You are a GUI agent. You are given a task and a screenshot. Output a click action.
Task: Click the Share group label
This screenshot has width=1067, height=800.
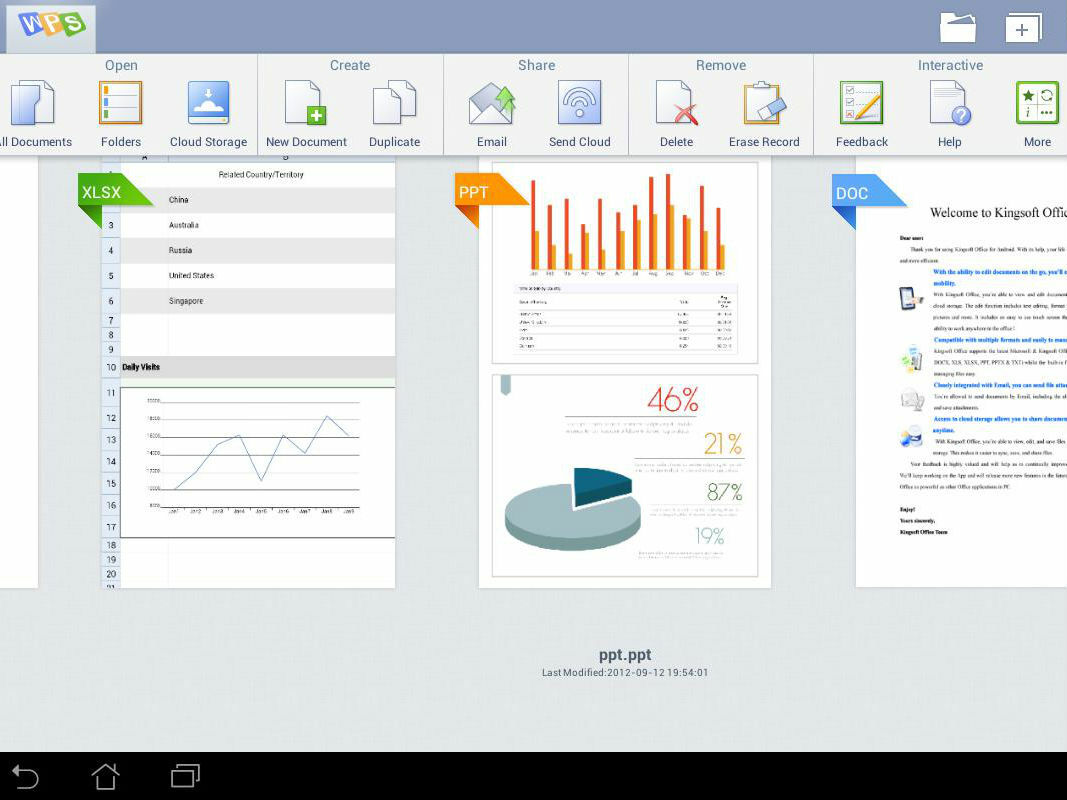coord(536,65)
